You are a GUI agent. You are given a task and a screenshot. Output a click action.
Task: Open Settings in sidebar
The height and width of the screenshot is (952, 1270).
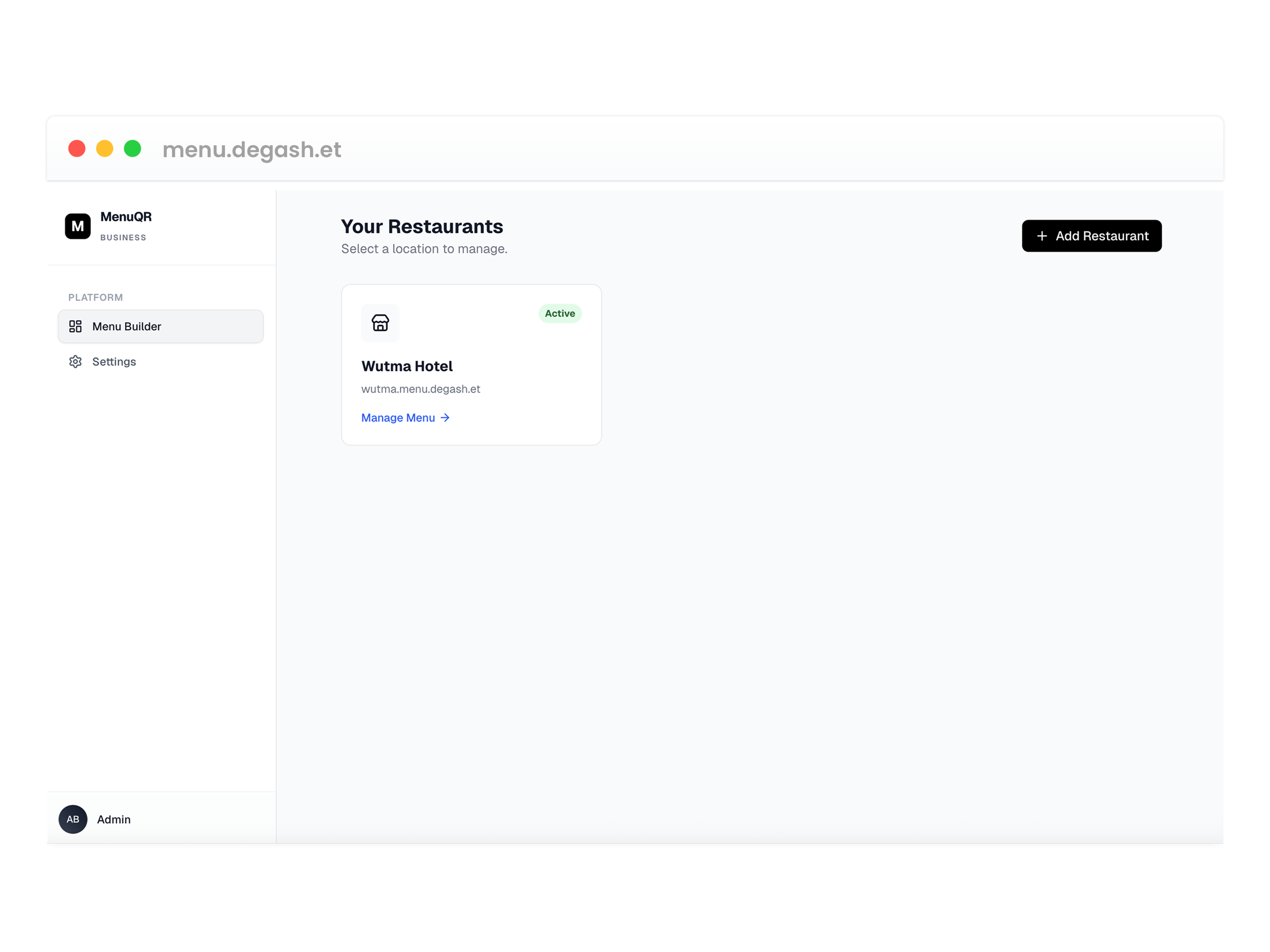pyautogui.click(x=161, y=362)
